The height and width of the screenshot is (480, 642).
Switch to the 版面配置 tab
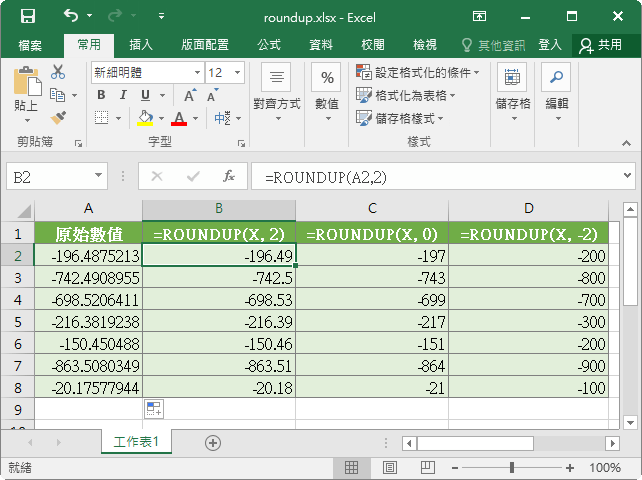click(x=205, y=45)
